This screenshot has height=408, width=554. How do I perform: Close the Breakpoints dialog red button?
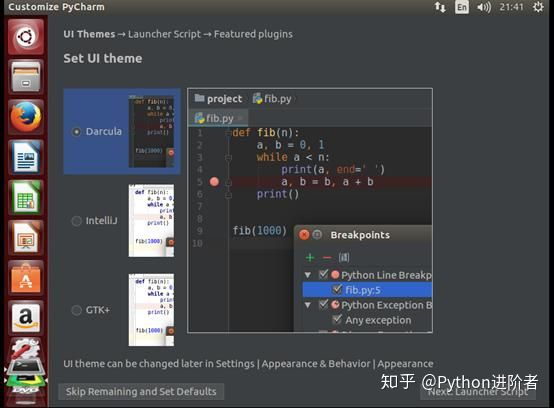(x=304, y=235)
